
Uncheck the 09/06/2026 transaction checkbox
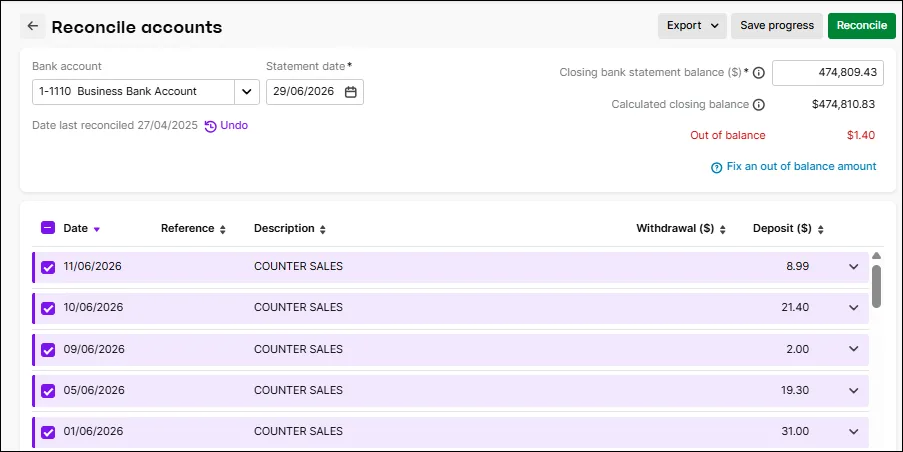pyautogui.click(x=48, y=350)
